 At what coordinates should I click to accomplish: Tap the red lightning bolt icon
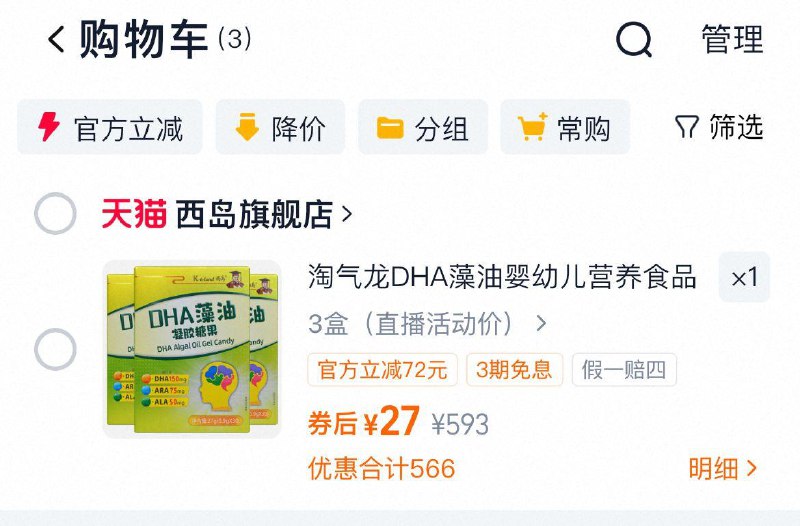49,127
